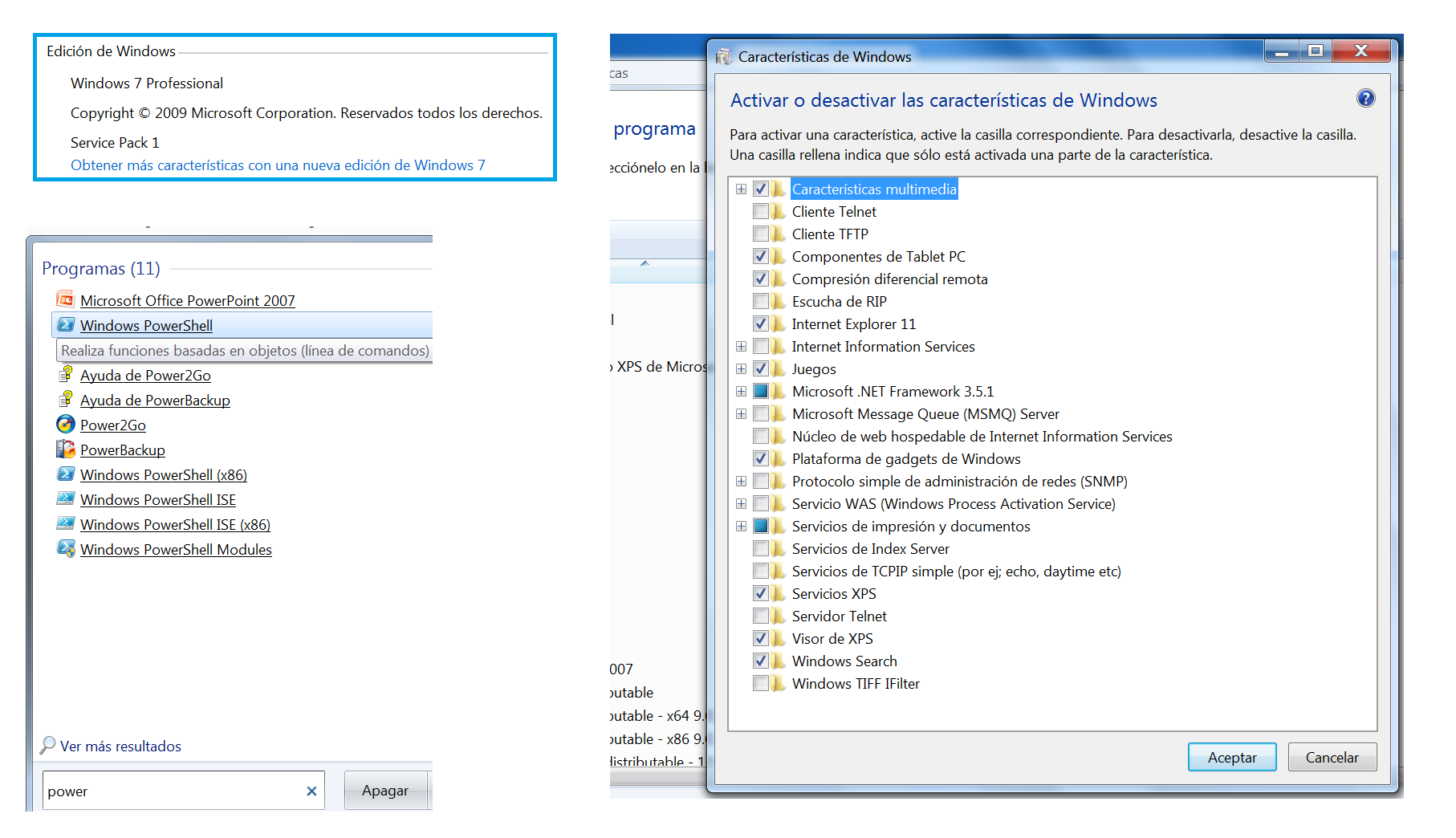Select the Windows TIFF IFilter row
The image size is (1456, 838).
[856, 683]
